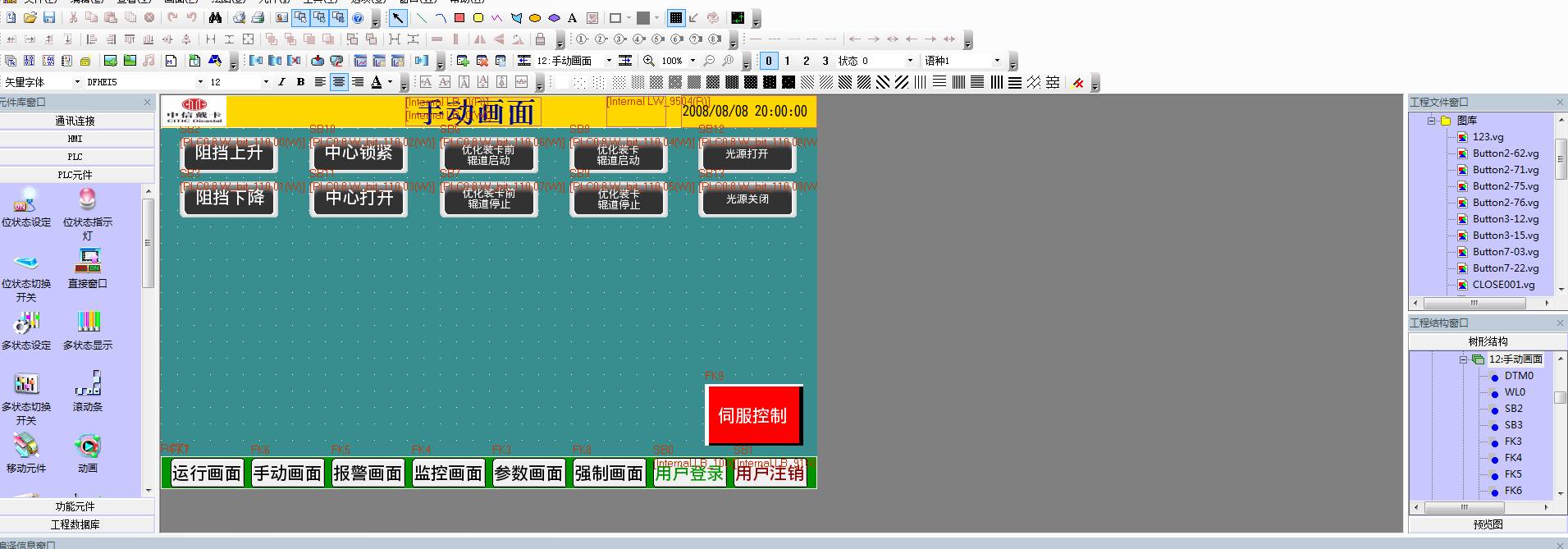Switch to 通讯连接 library section
The width and height of the screenshot is (1568, 549).
click(75, 121)
